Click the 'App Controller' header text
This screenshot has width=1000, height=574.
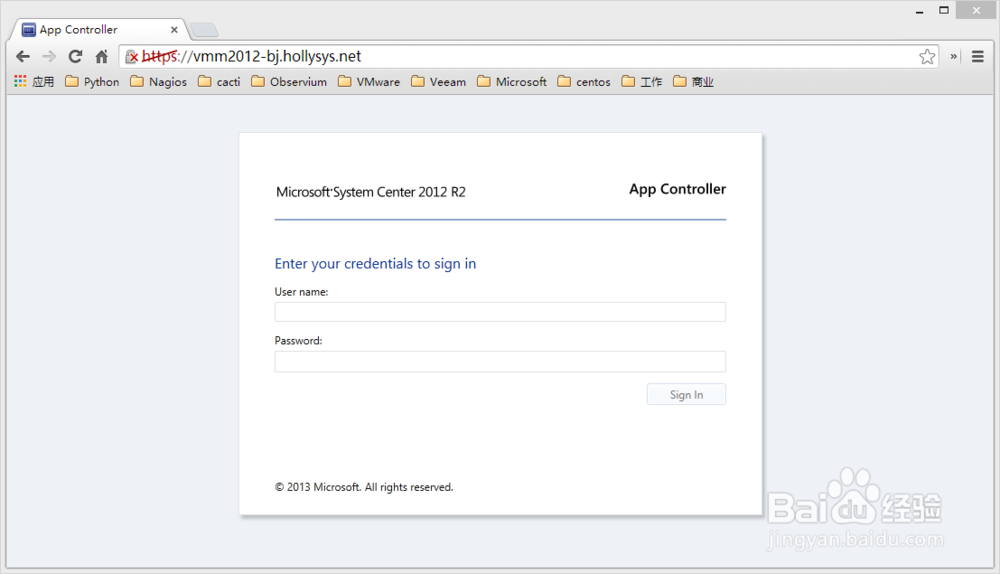coord(677,189)
